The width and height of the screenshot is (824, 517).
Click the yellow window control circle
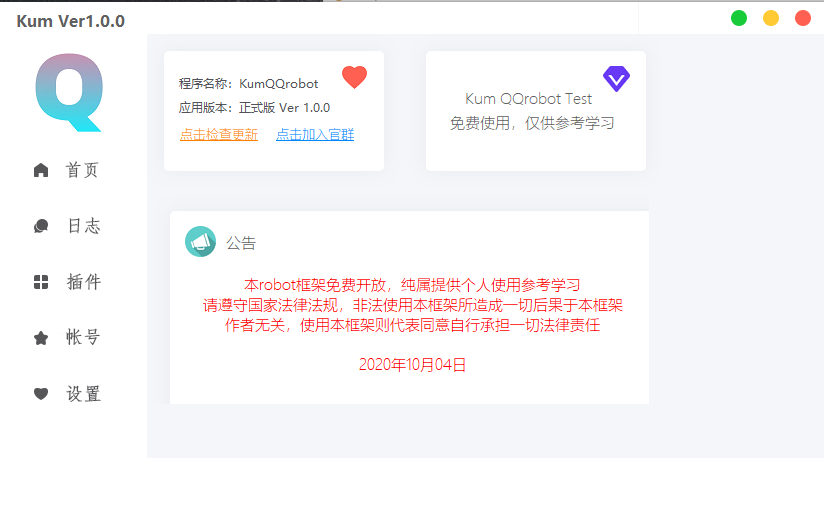click(771, 18)
